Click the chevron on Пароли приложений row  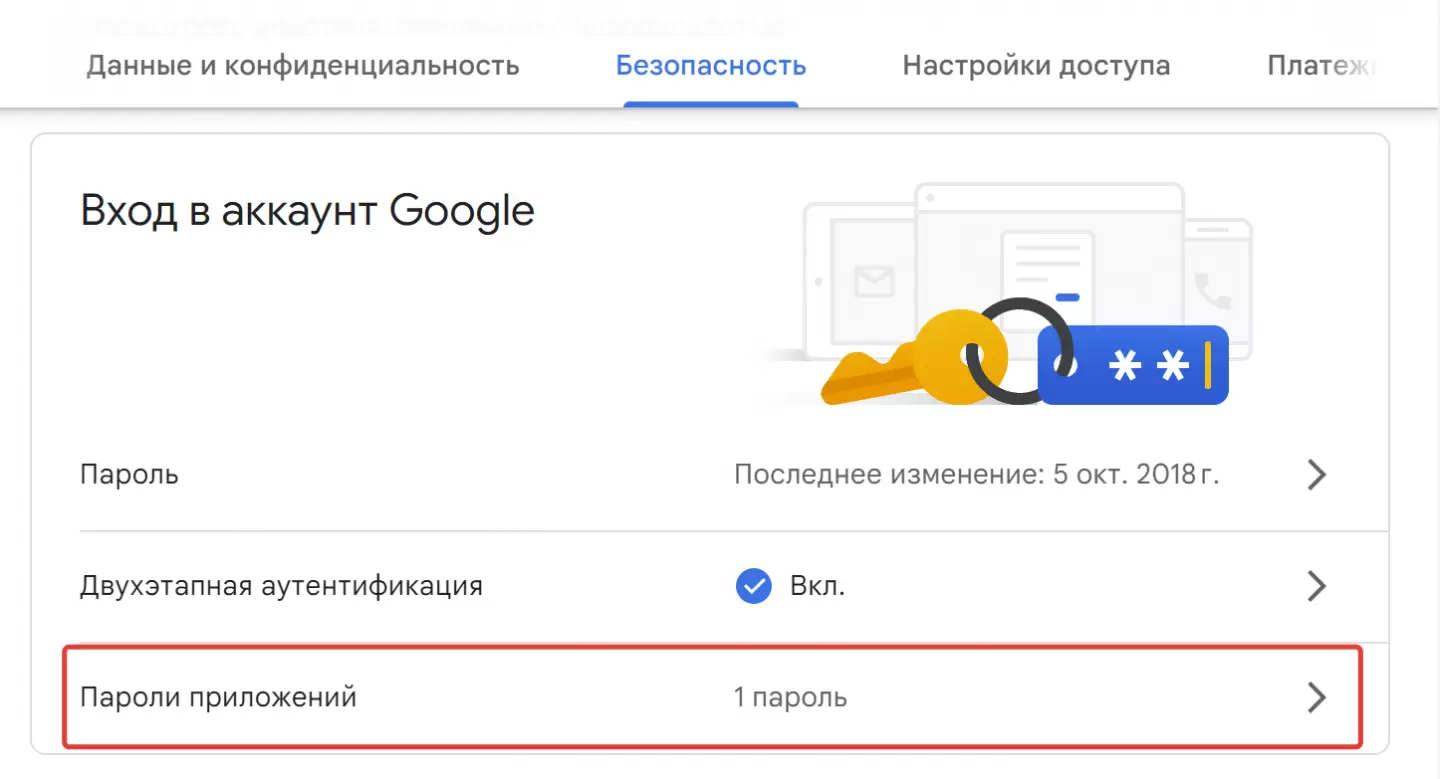click(x=1317, y=698)
